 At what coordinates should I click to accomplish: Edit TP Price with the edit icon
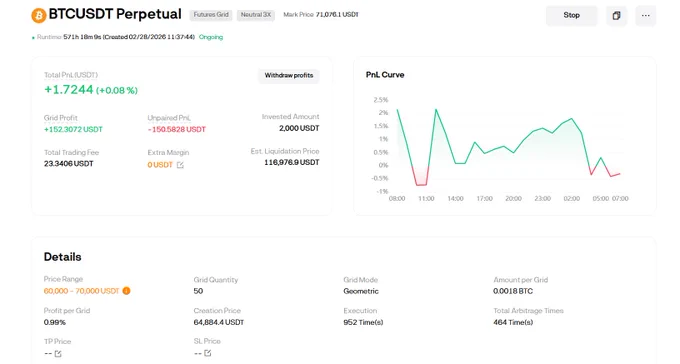(58, 354)
